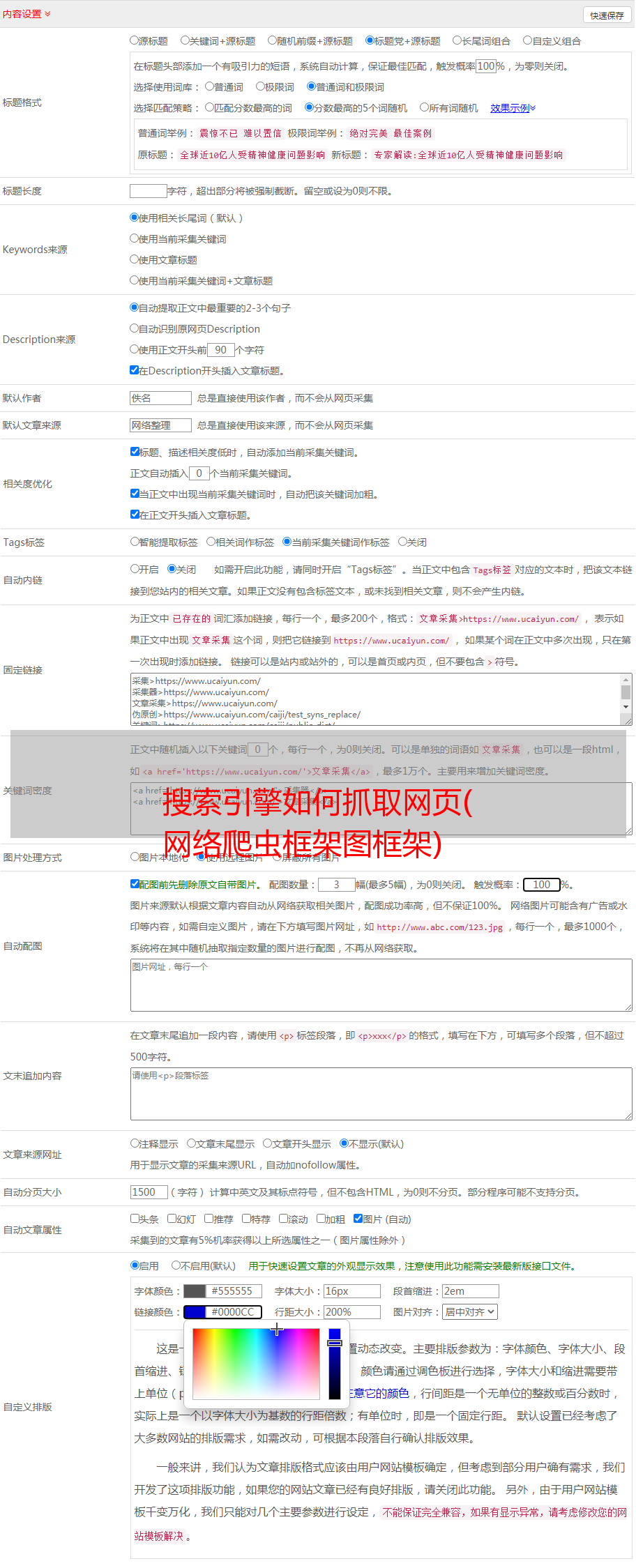Image resolution: width=636 pixels, height=1568 pixels.
Task: Enable the 滚动 article attribute
Action: 284,1219
